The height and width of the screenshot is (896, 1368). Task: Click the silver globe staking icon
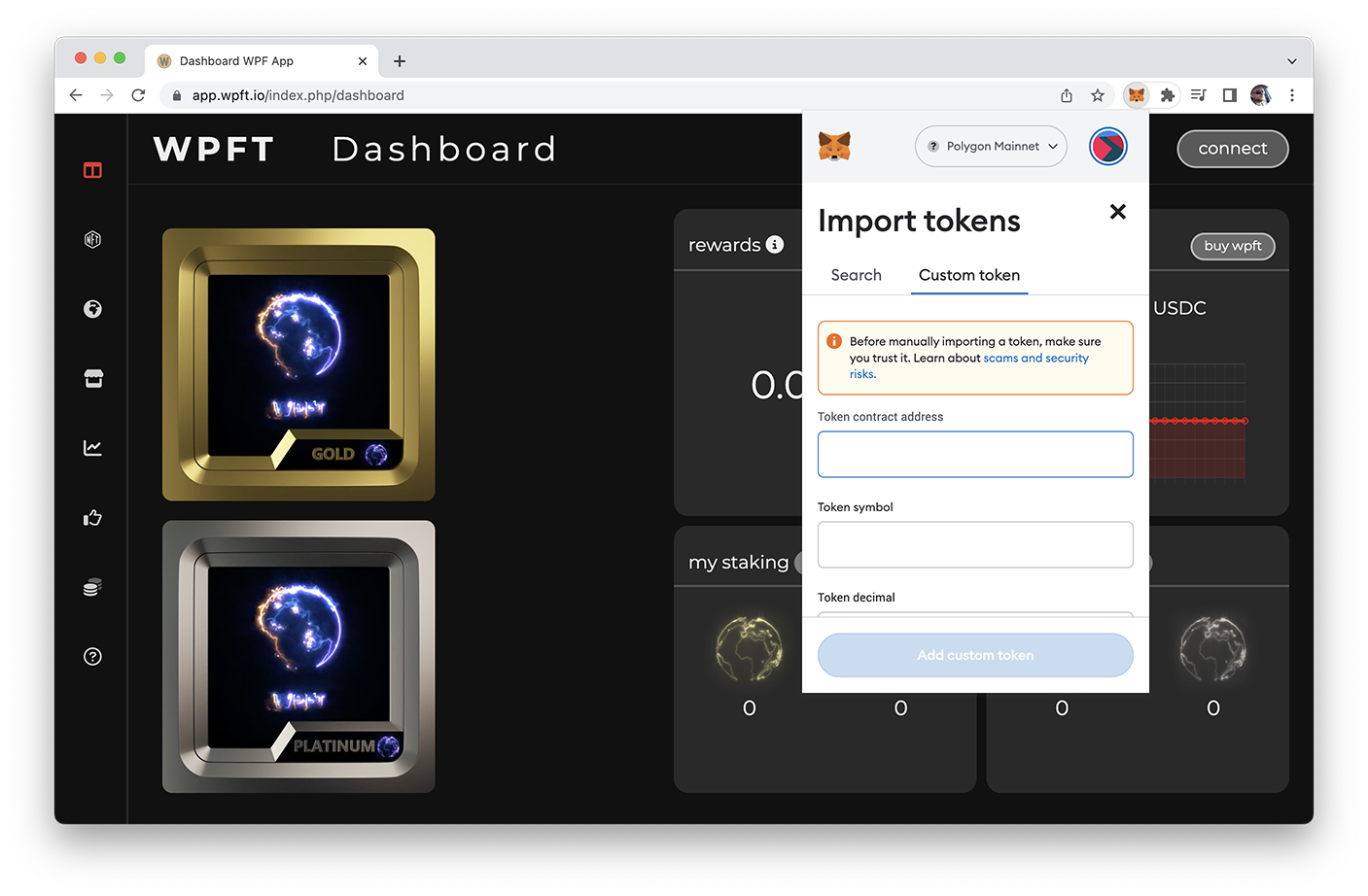point(1212,648)
